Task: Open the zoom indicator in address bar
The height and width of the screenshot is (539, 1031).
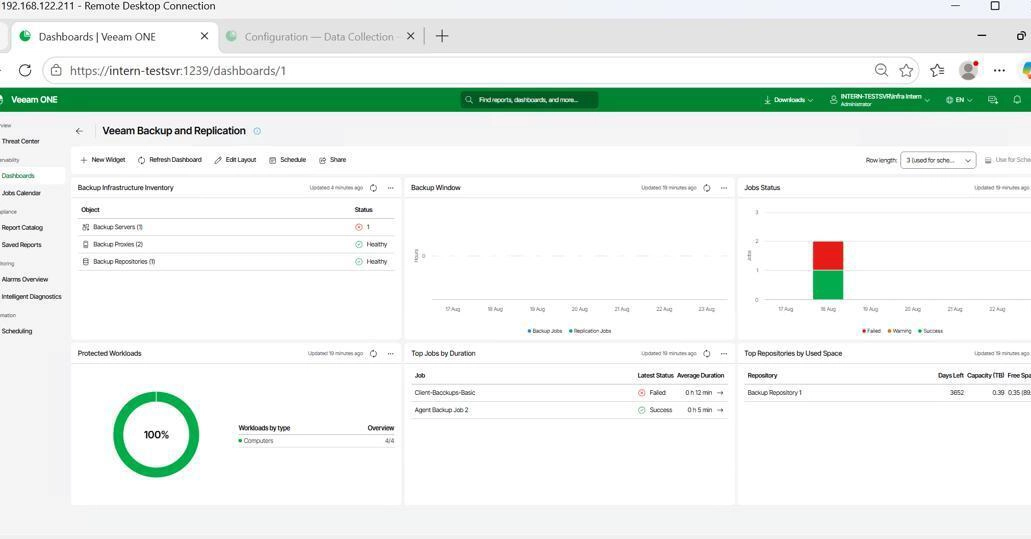Action: [x=881, y=70]
